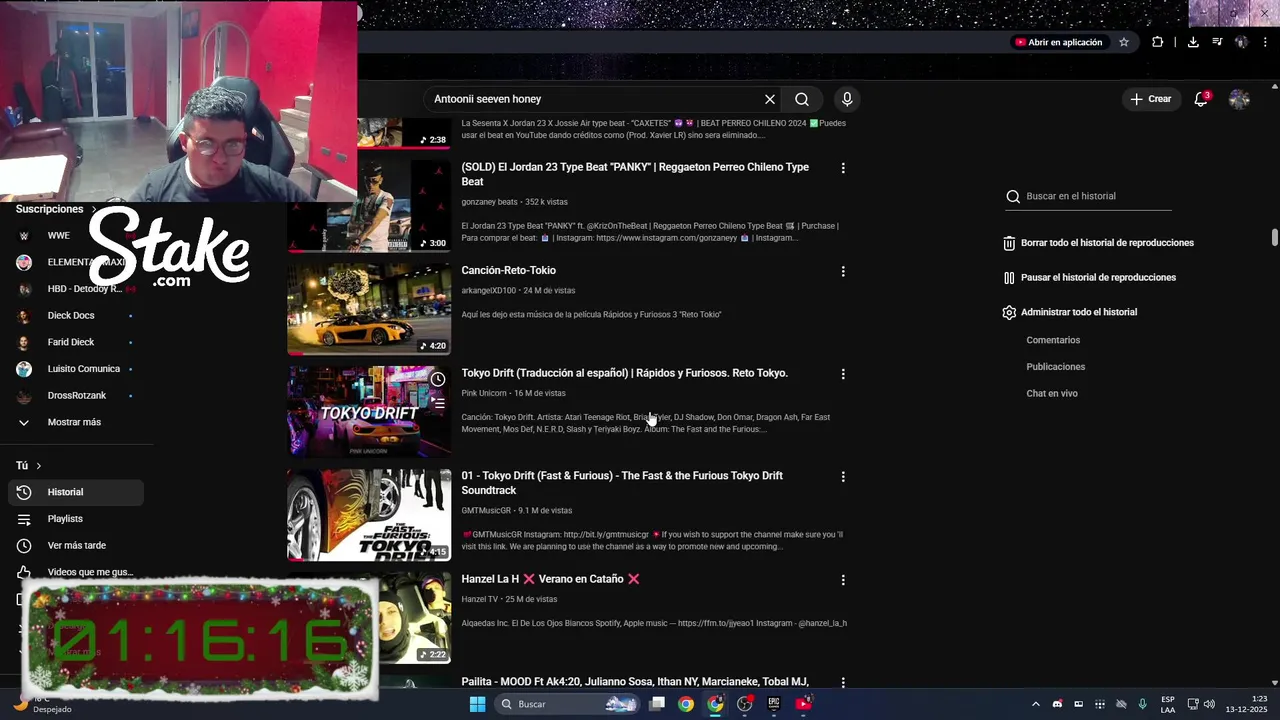Go to the WWE subscription channel
This screenshot has width=1280, height=720.
tap(58, 235)
